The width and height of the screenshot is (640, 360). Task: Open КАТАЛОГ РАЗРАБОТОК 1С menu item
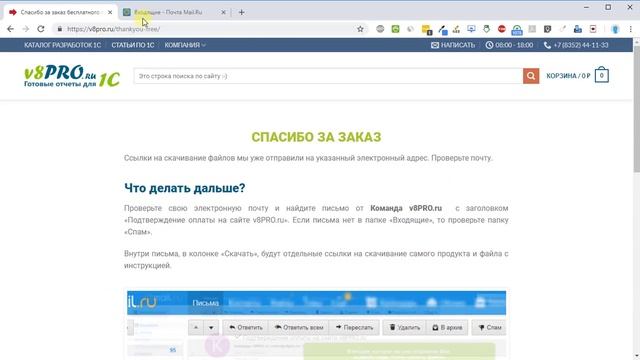62,45
